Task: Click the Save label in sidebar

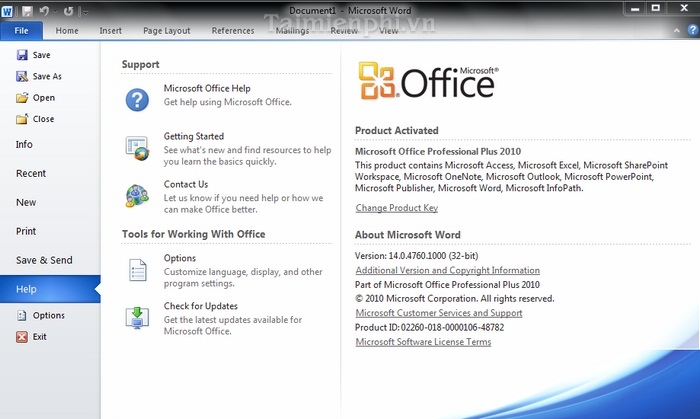Action: (42, 55)
